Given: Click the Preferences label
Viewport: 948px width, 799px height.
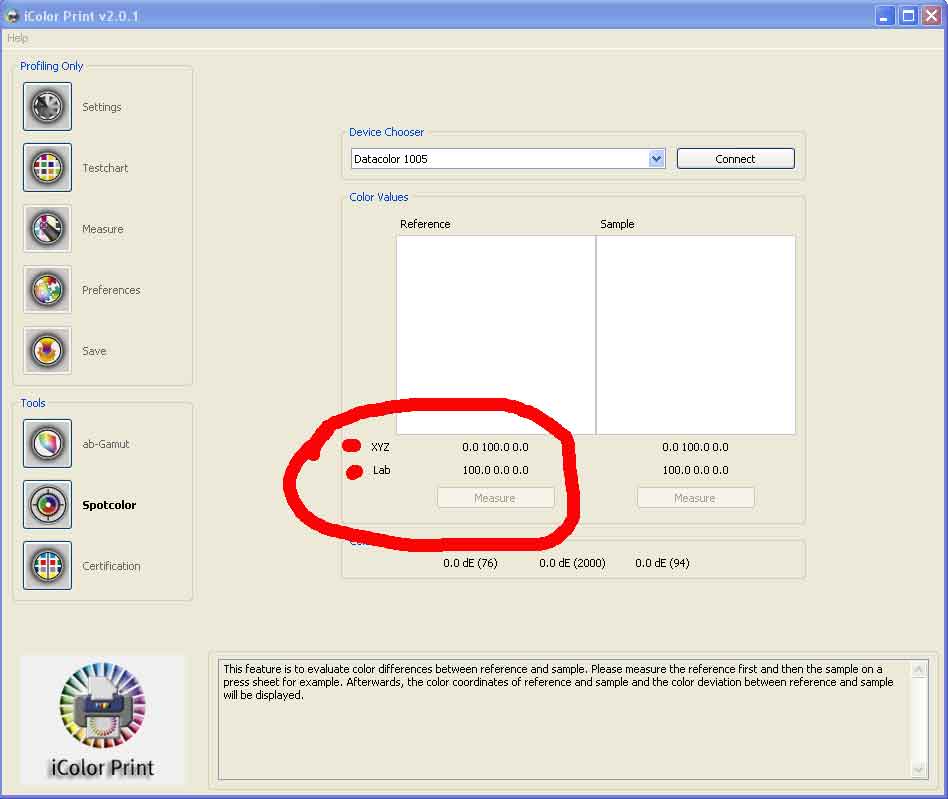Looking at the screenshot, I should (x=111, y=290).
